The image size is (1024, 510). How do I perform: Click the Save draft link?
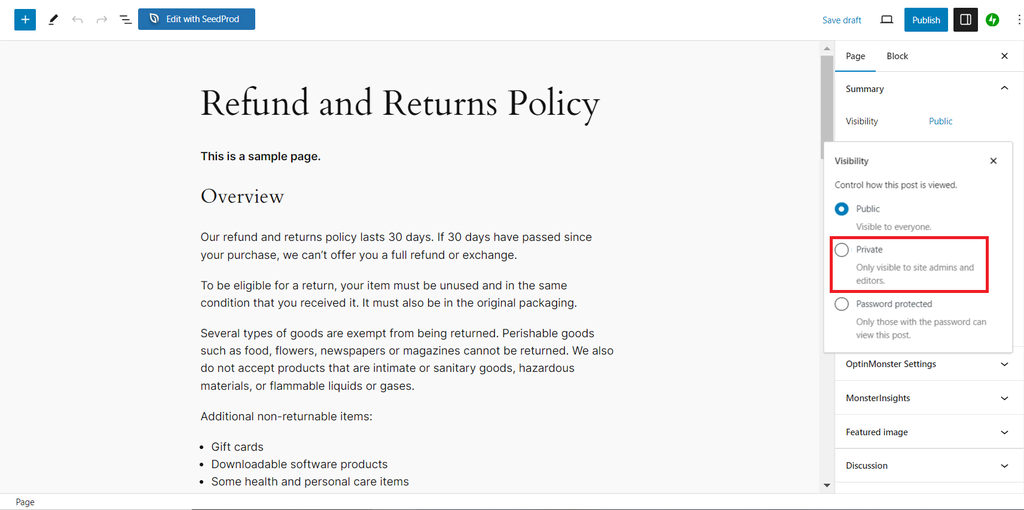[841, 20]
